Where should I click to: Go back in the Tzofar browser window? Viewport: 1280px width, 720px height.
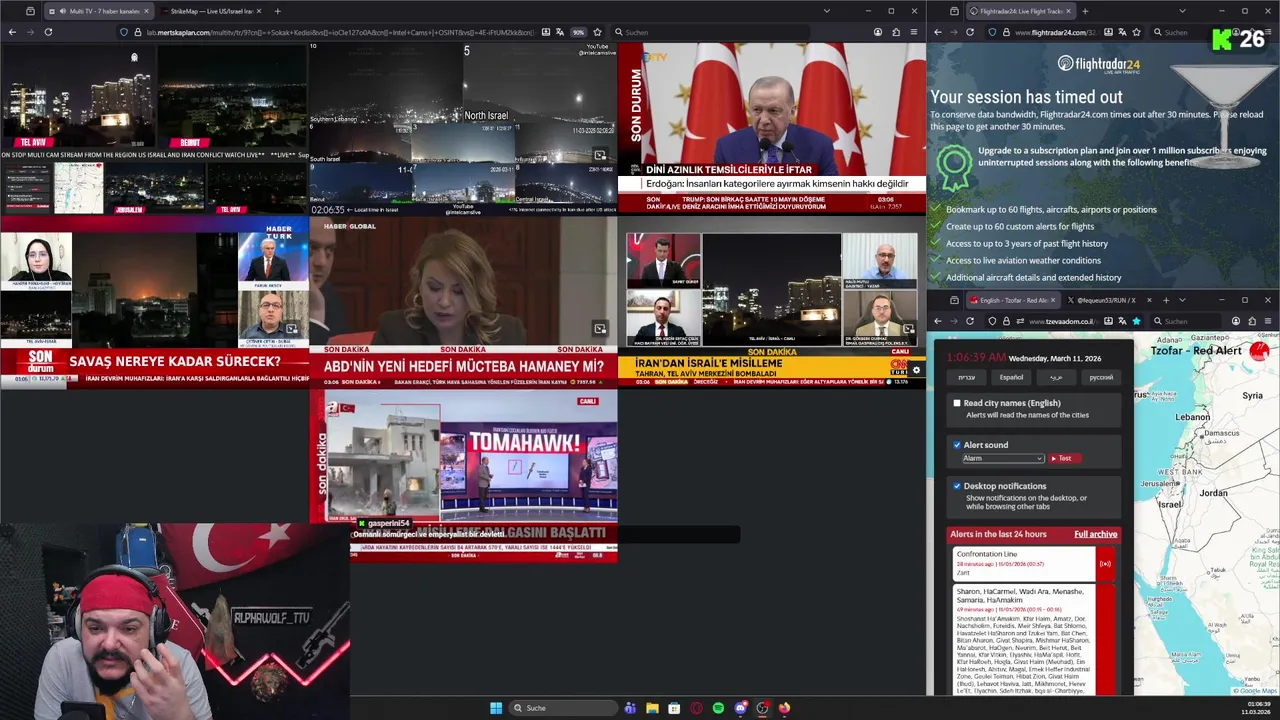click(938, 321)
